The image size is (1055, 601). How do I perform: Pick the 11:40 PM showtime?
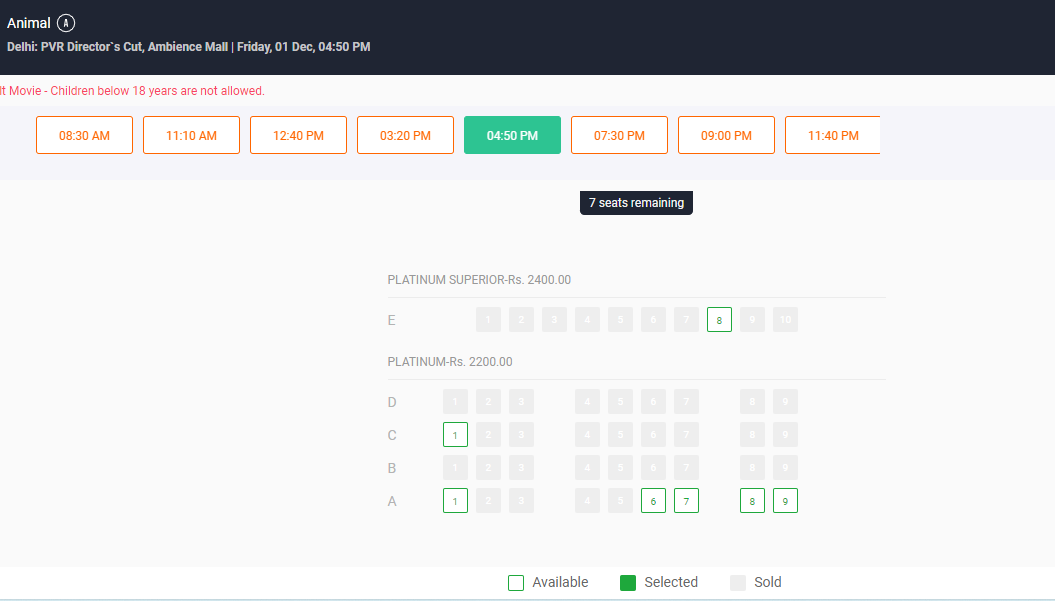(x=831, y=135)
